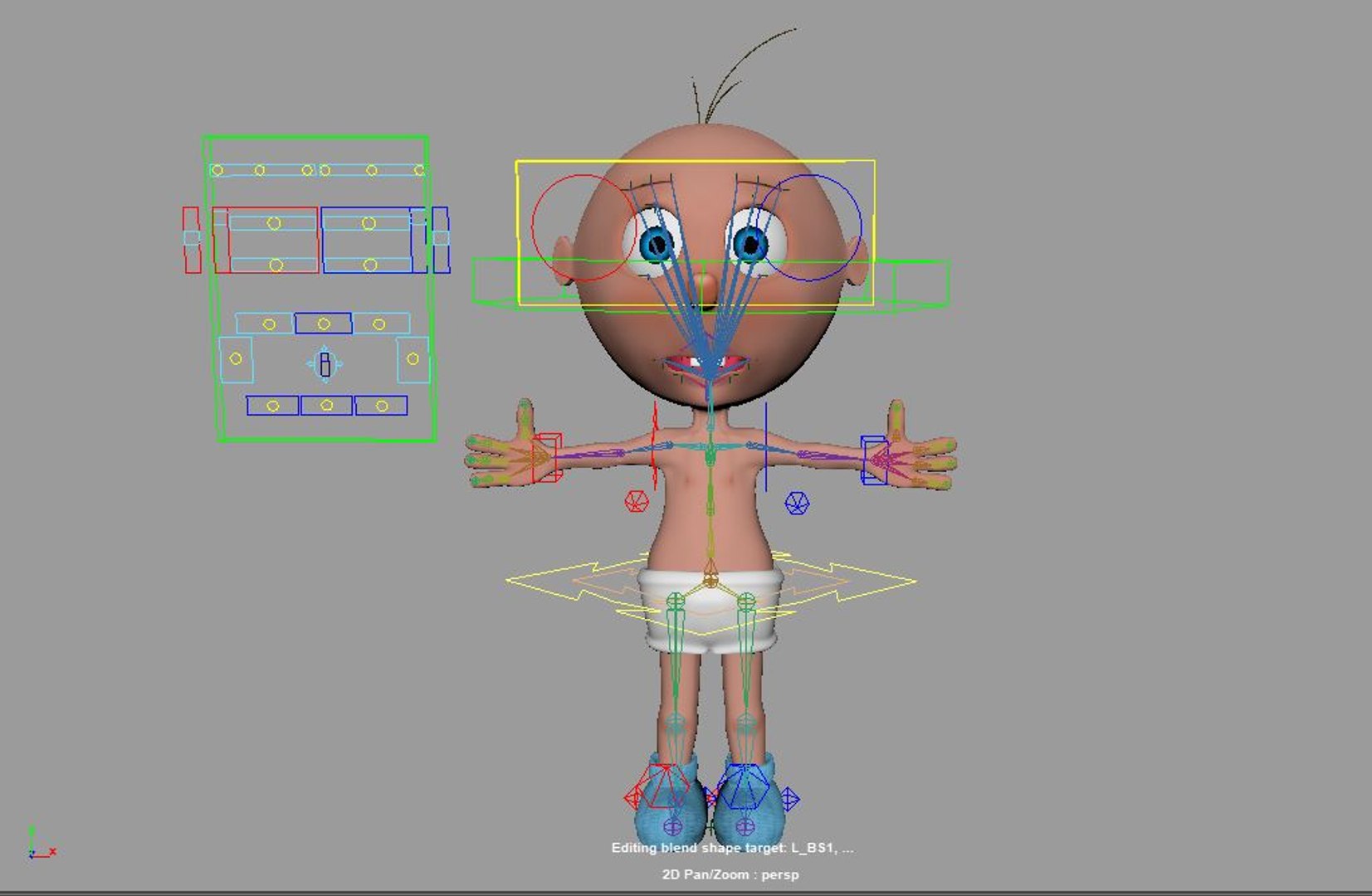Move top circle slider in blue eye box

pos(369,223)
